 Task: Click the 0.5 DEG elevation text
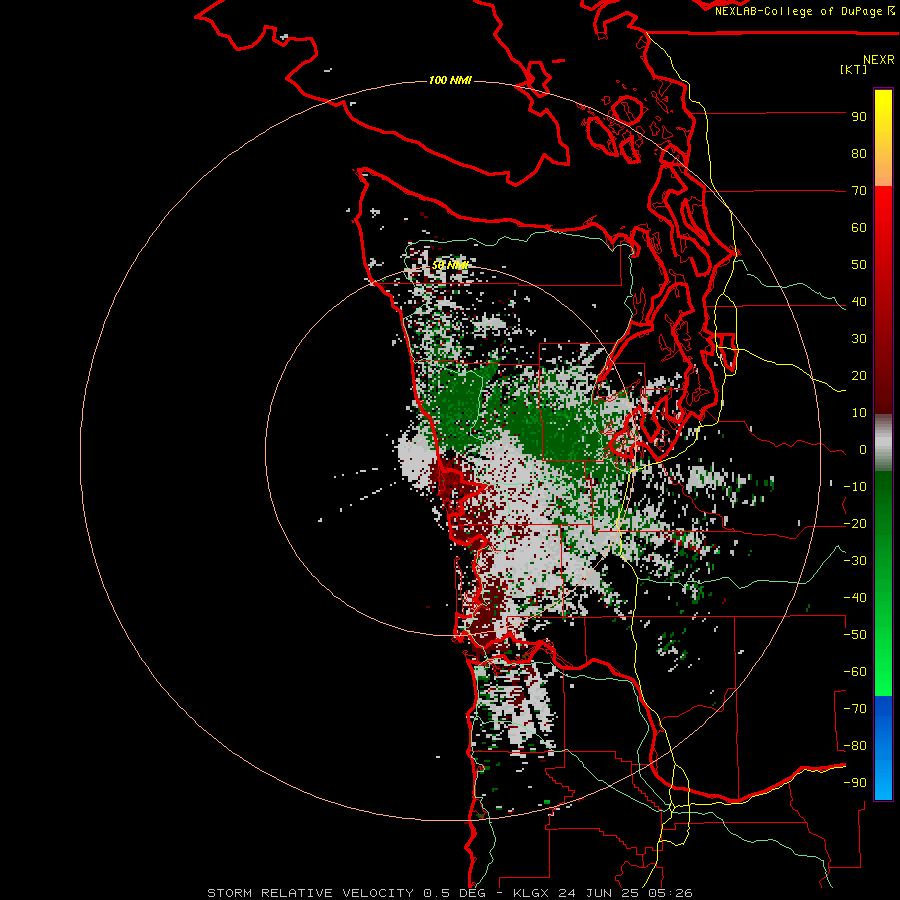[x=455, y=893]
